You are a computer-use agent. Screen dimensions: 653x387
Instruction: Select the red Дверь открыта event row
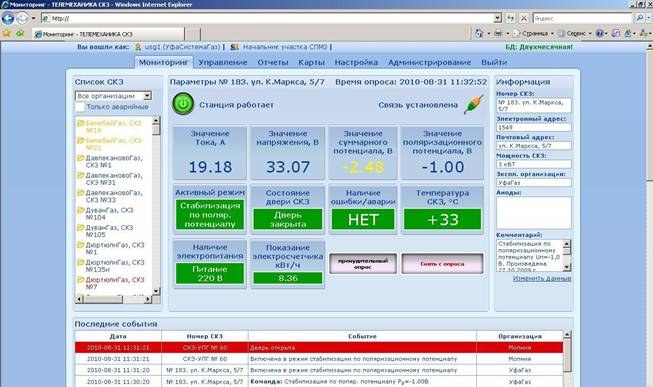point(319,347)
